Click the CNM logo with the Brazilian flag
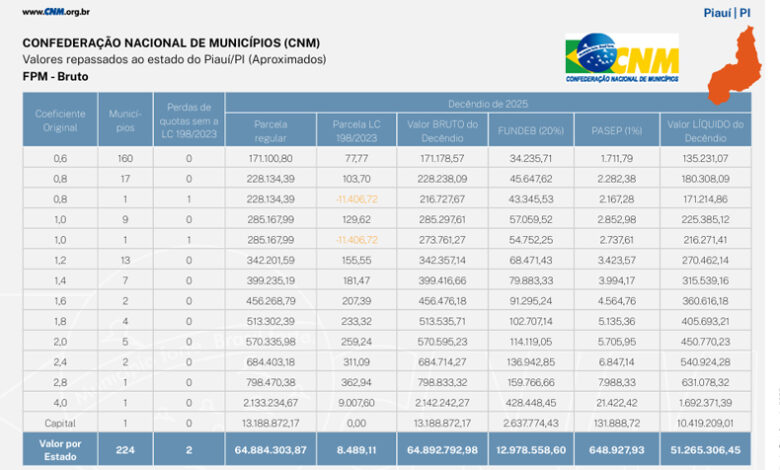This screenshot has width=780, height=470. 621,58
